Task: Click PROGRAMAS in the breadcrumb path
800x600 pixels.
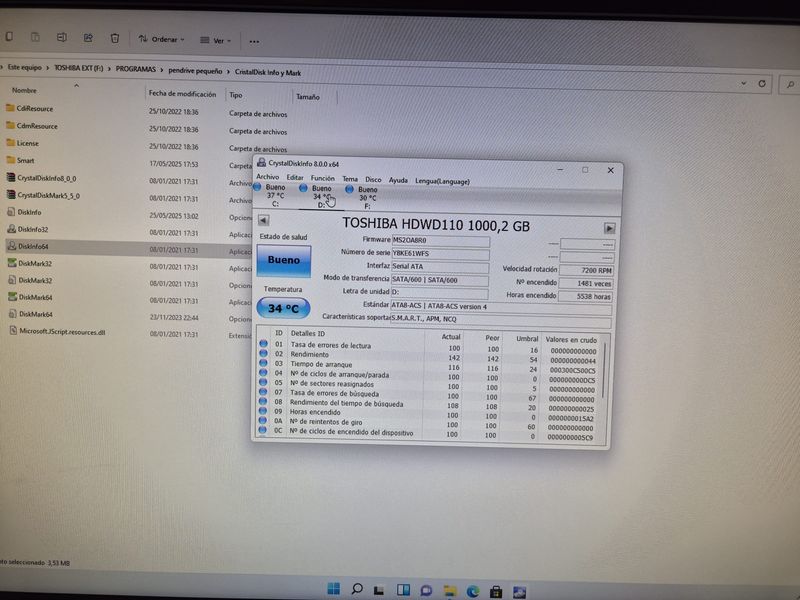Action: click(136, 69)
